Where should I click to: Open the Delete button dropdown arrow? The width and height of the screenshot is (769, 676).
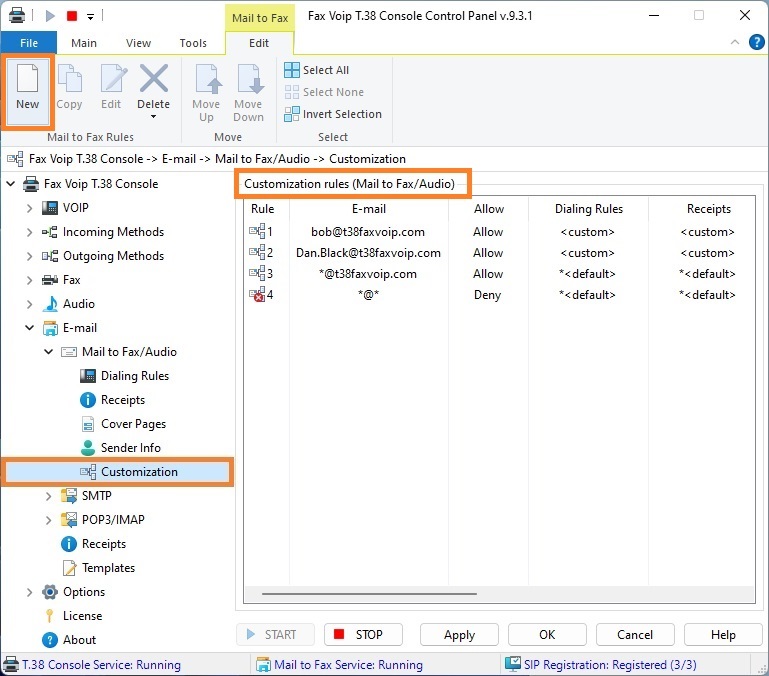click(154, 117)
